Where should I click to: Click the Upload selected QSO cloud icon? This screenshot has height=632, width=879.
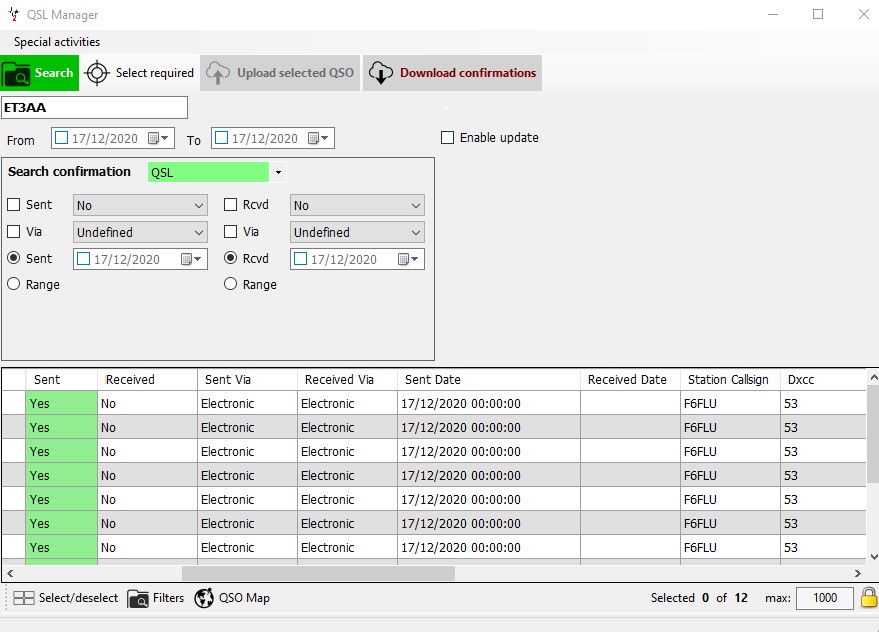tap(218, 73)
